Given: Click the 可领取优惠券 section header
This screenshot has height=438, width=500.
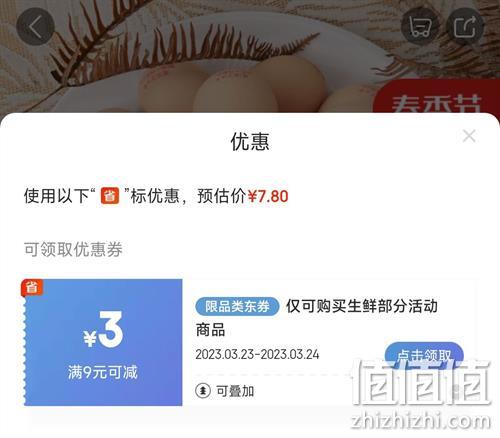Looking at the screenshot, I should tap(73, 249).
